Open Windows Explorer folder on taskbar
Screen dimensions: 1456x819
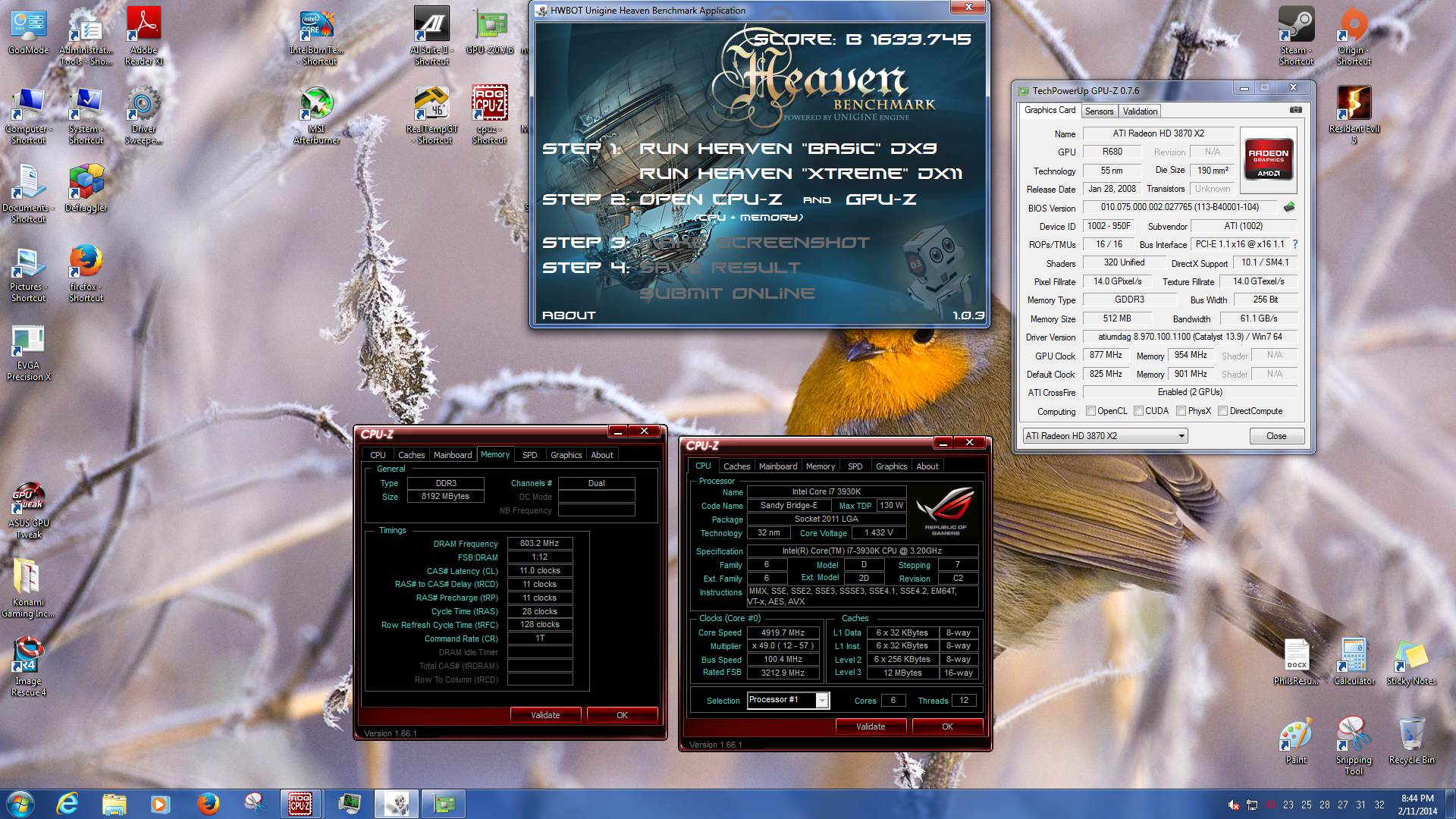114,804
